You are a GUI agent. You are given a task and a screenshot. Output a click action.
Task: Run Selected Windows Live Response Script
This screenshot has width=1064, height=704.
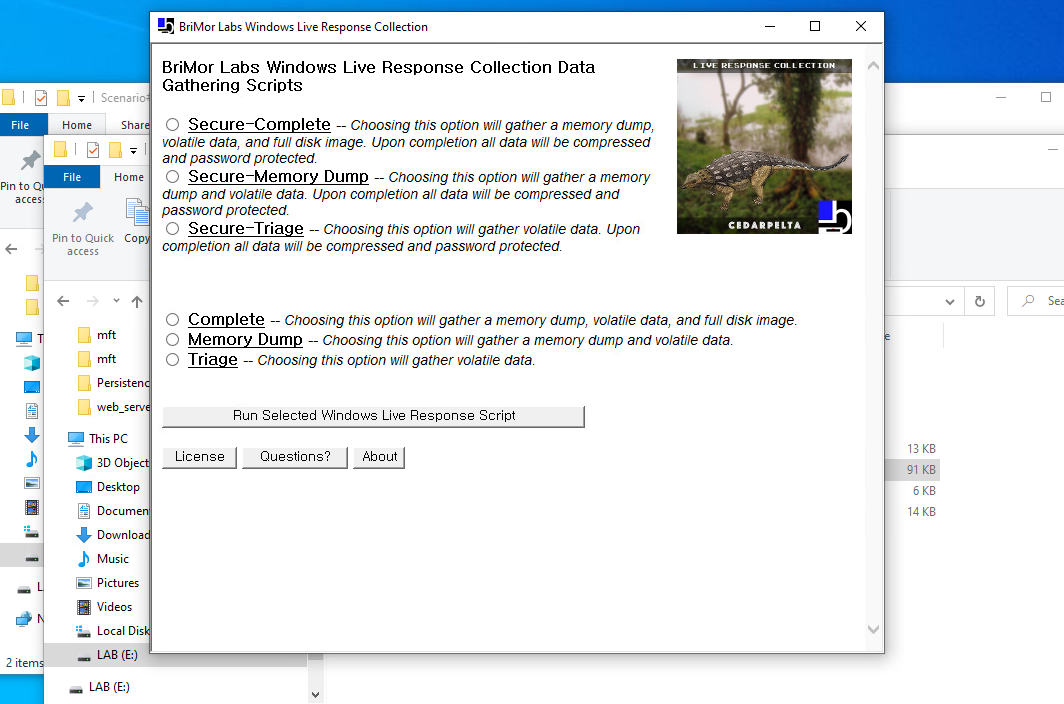tap(373, 416)
